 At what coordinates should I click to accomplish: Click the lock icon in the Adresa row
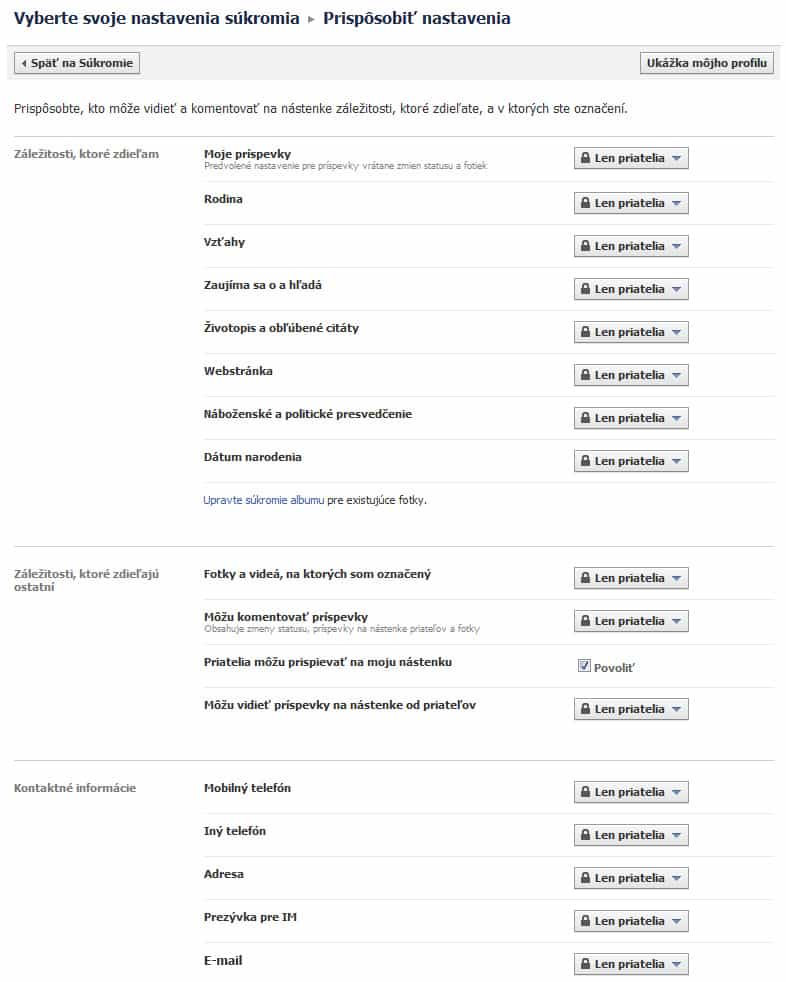tap(584, 878)
